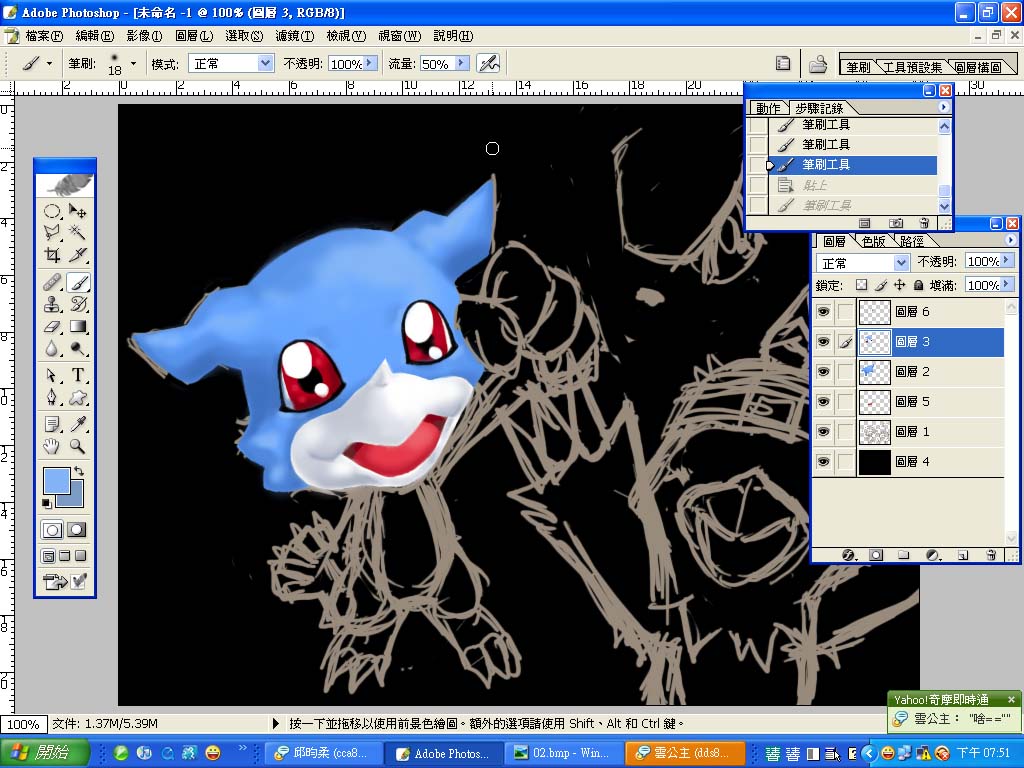Enable airbrush mode in options bar
Screen dimensions: 1024x768
click(x=488, y=63)
